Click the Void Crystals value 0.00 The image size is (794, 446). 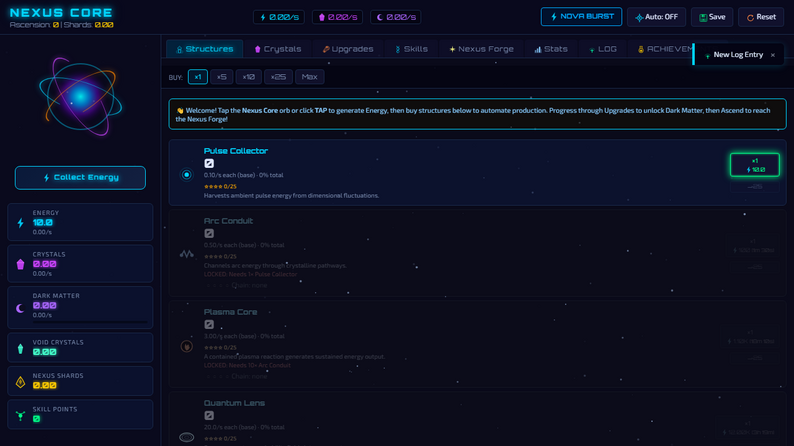[x=45, y=352]
